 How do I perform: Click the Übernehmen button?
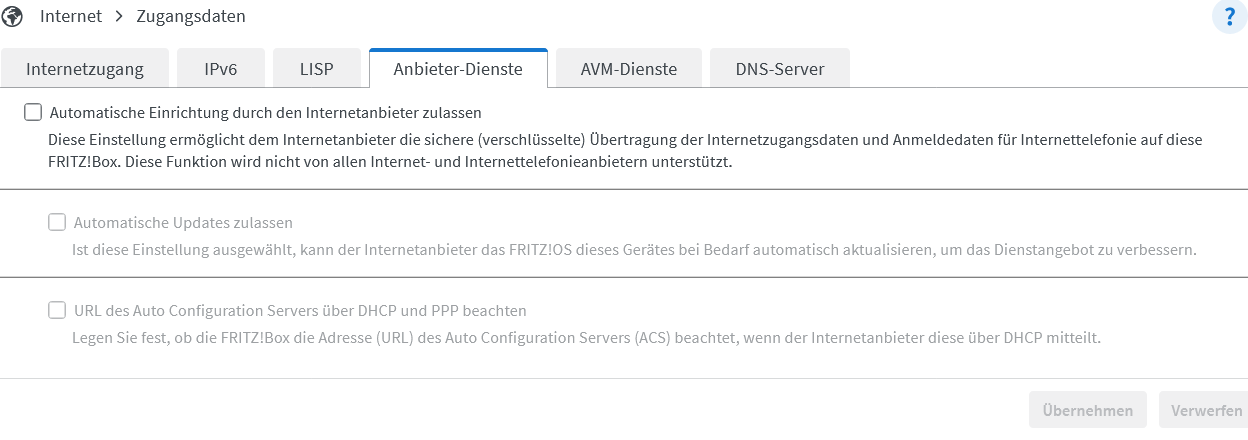click(1087, 410)
